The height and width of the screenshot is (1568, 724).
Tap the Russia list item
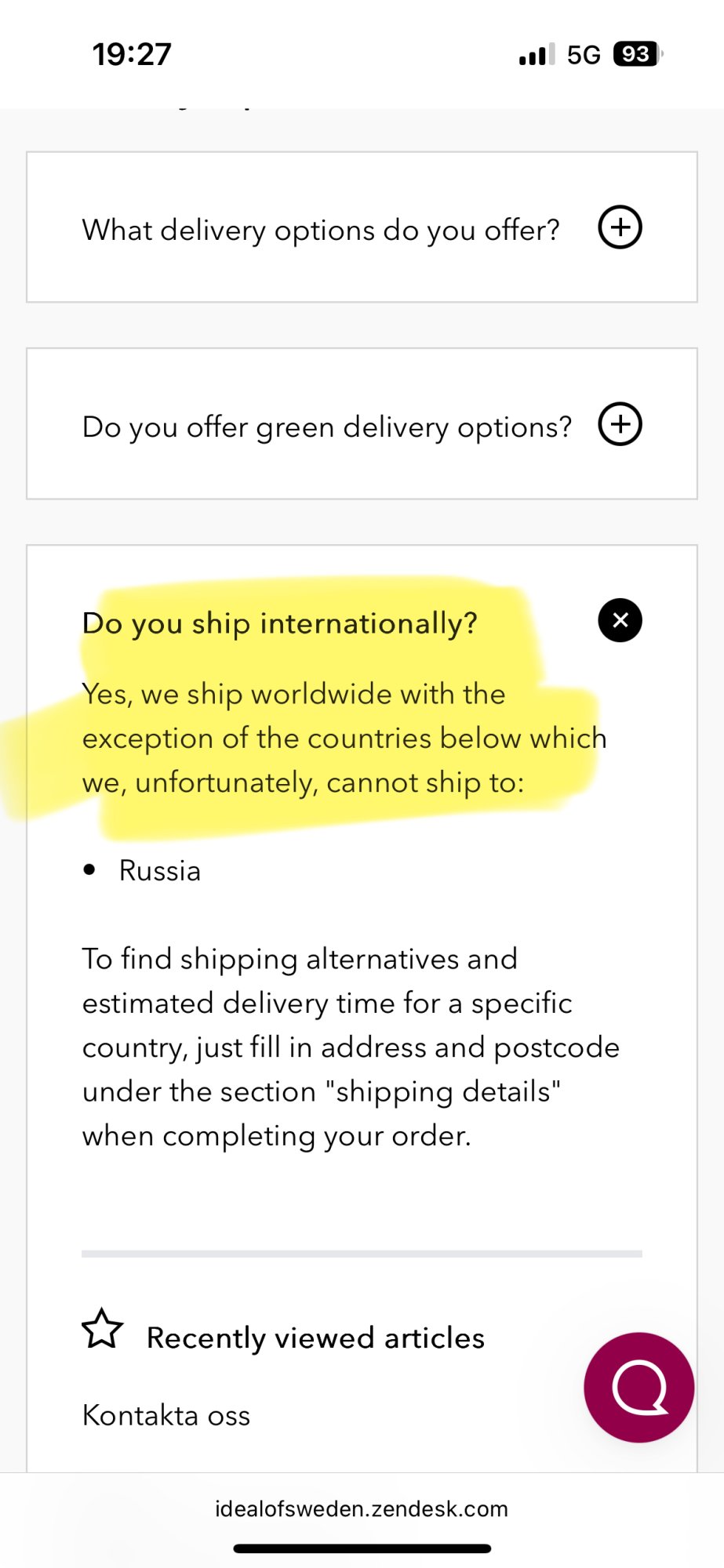tap(159, 871)
